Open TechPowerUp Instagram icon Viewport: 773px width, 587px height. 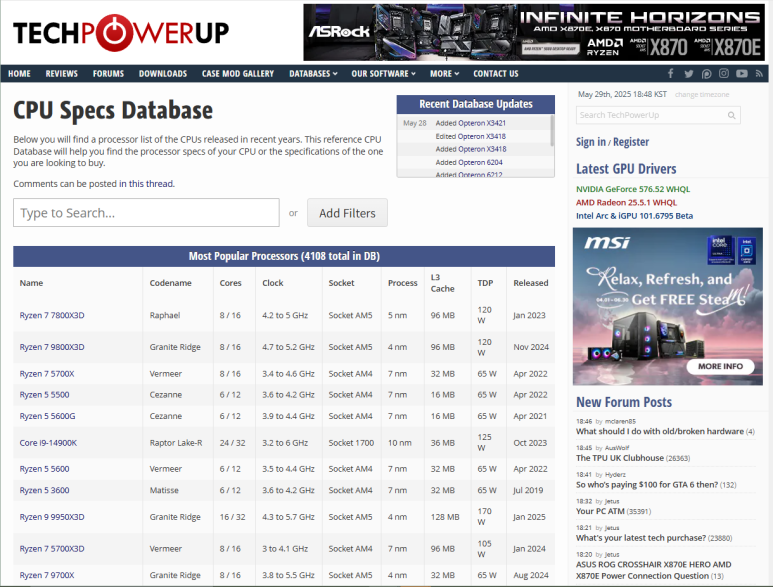(724, 73)
